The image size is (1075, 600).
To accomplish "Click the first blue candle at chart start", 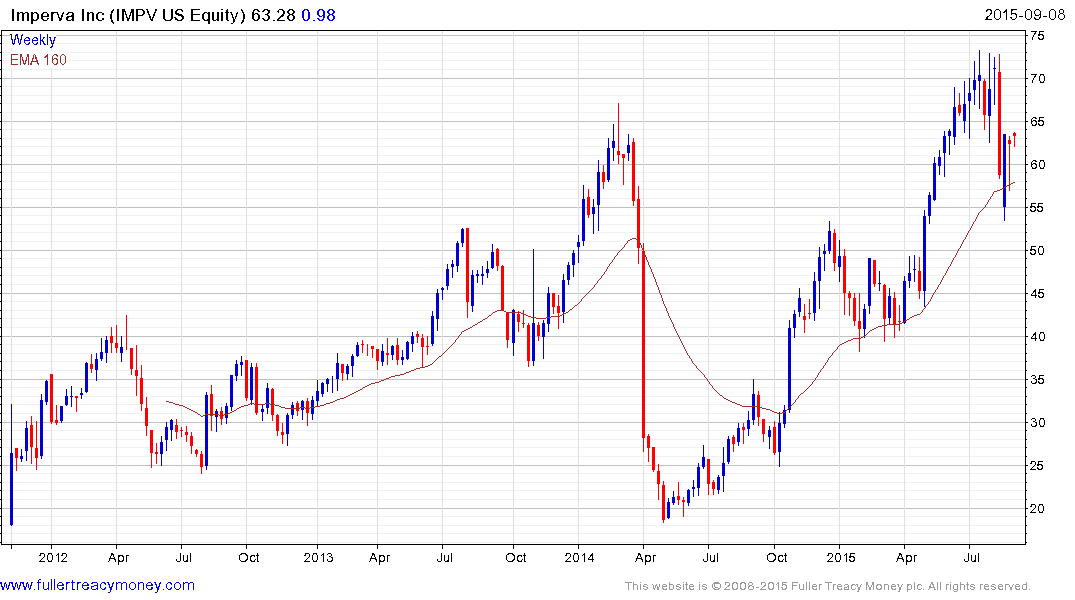I will tap(12, 488).
